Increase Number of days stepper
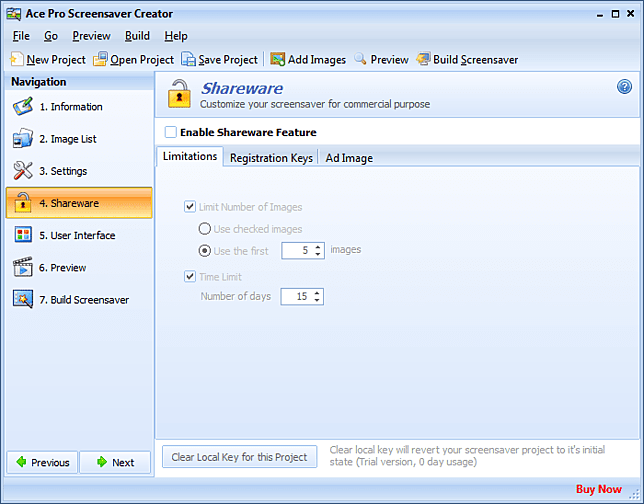The image size is (644, 504). tap(317, 293)
